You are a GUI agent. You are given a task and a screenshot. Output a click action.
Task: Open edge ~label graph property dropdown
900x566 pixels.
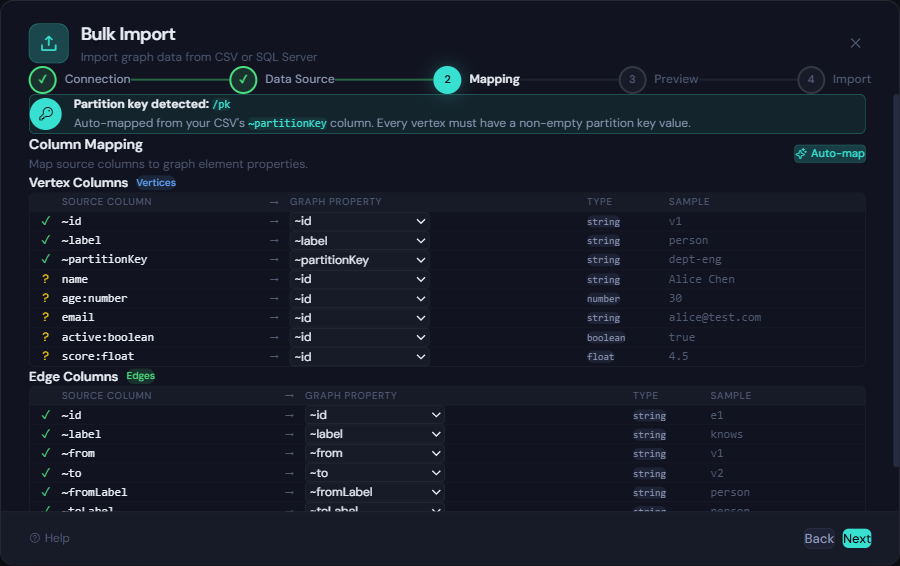(x=375, y=435)
